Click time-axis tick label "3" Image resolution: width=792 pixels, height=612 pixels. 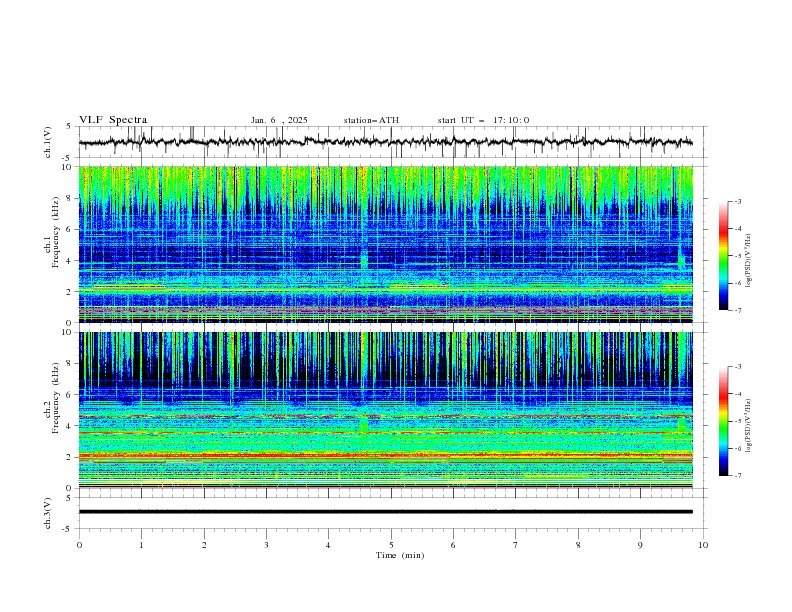[x=266, y=545]
